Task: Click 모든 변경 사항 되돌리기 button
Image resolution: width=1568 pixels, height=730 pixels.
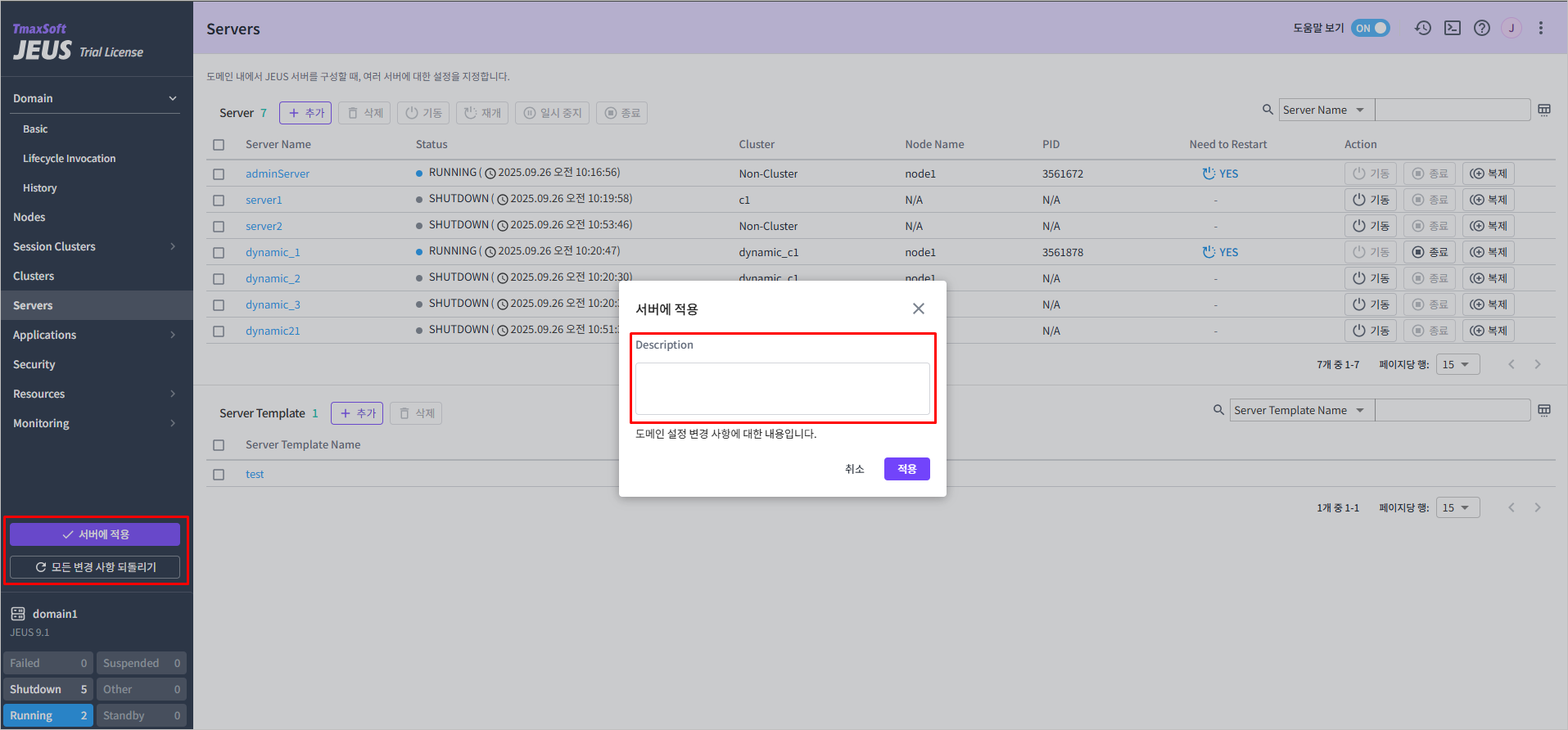Action: (x=95, y=567)
